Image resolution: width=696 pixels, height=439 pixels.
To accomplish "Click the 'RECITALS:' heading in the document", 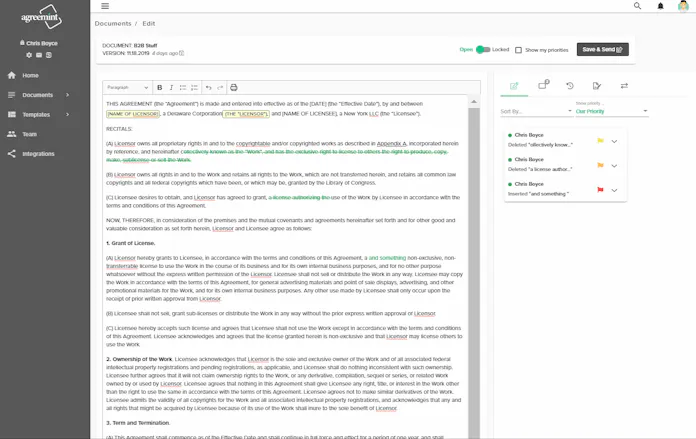I will click(x=119, y=129).
